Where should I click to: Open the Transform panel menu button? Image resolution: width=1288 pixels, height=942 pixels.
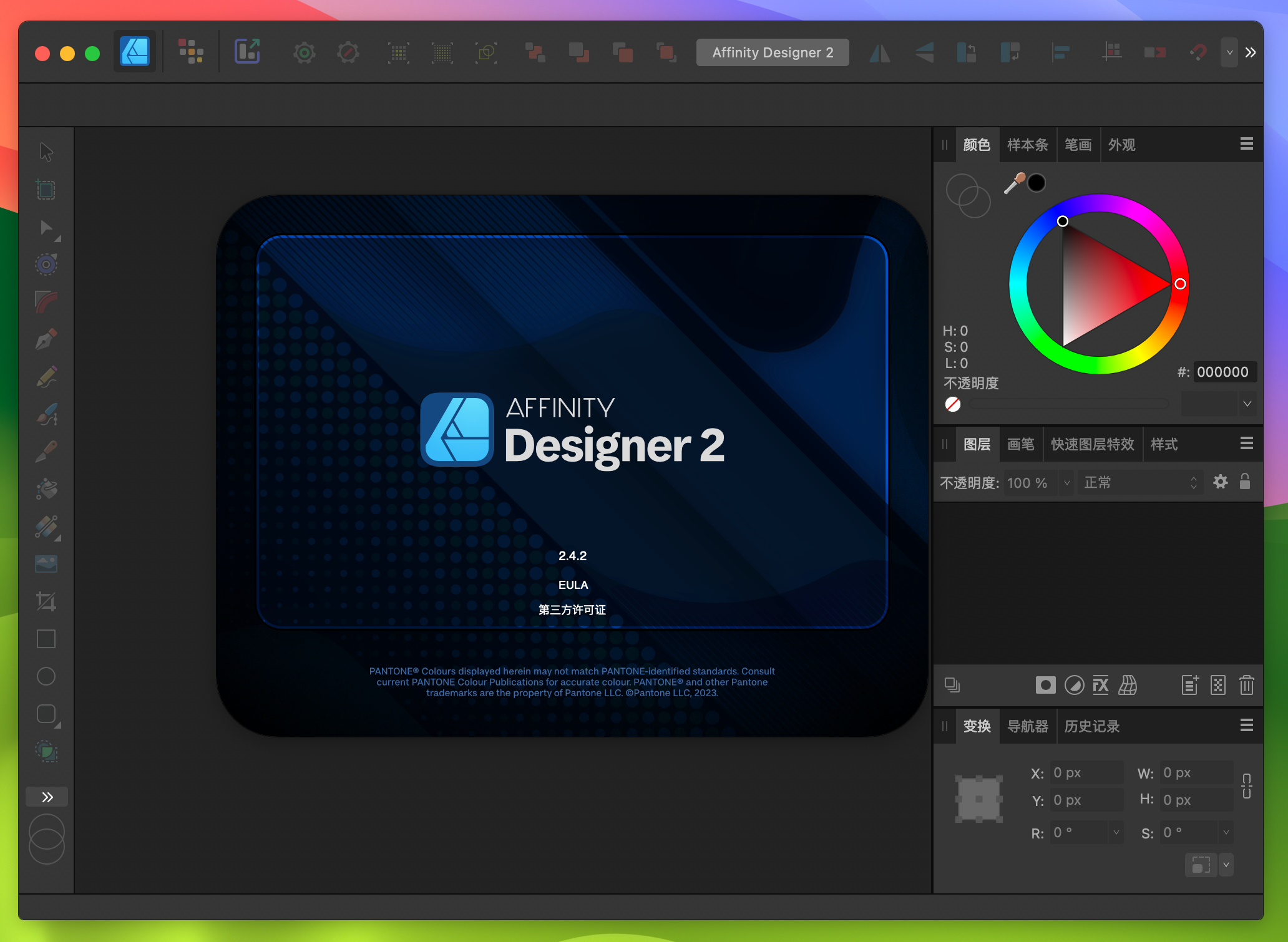pos(1246,725)
